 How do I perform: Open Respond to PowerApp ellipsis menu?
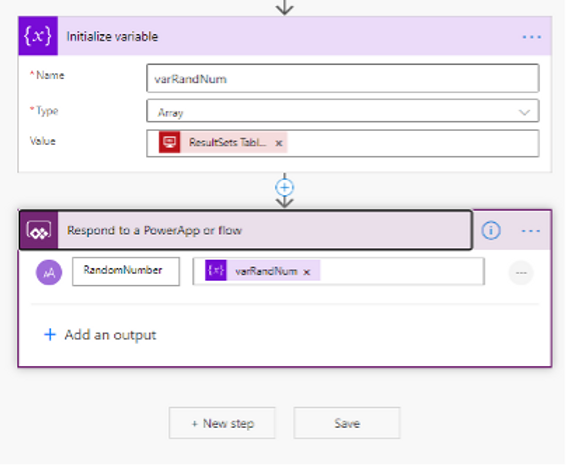tap(531, 231)
